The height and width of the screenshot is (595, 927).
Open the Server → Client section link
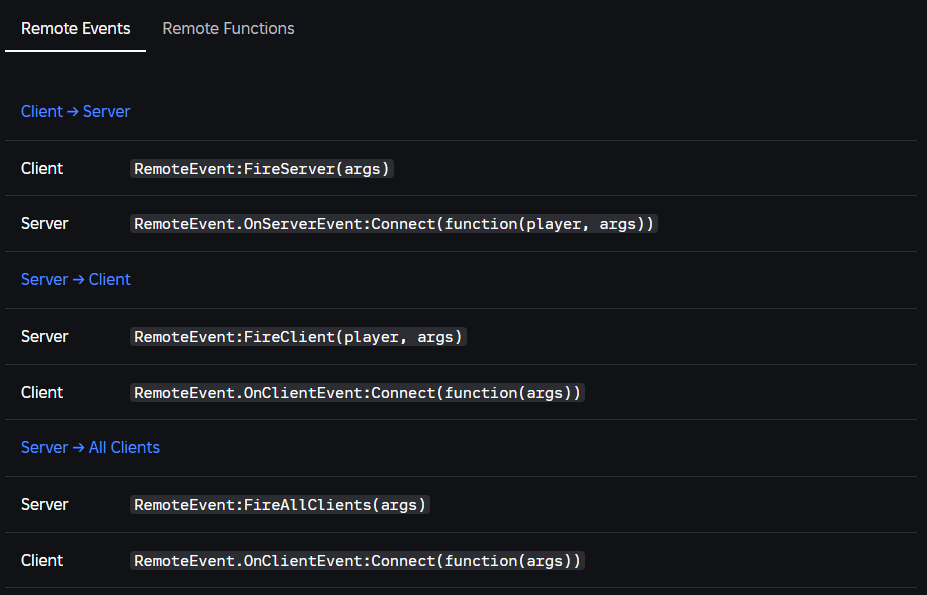click(75, 279)
